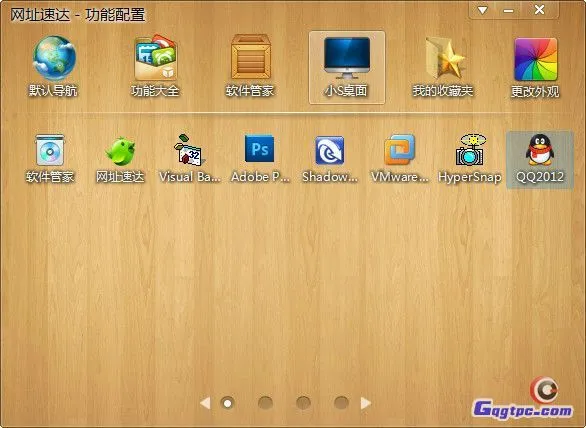This screenshot has height=428, width=586.
Task: Launch the QQ2012 penguin shortcut
Action: coord(540,160)
